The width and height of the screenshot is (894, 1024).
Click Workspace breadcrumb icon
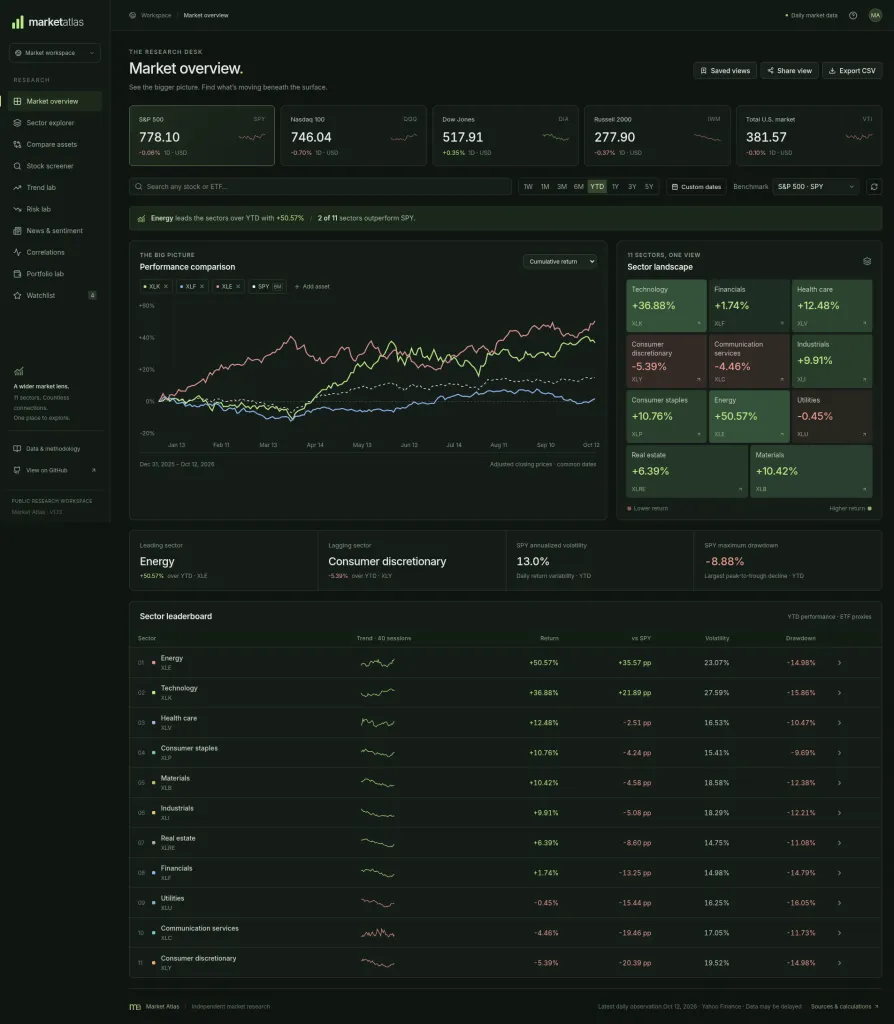pyautogui.click(x=133, y=16)
